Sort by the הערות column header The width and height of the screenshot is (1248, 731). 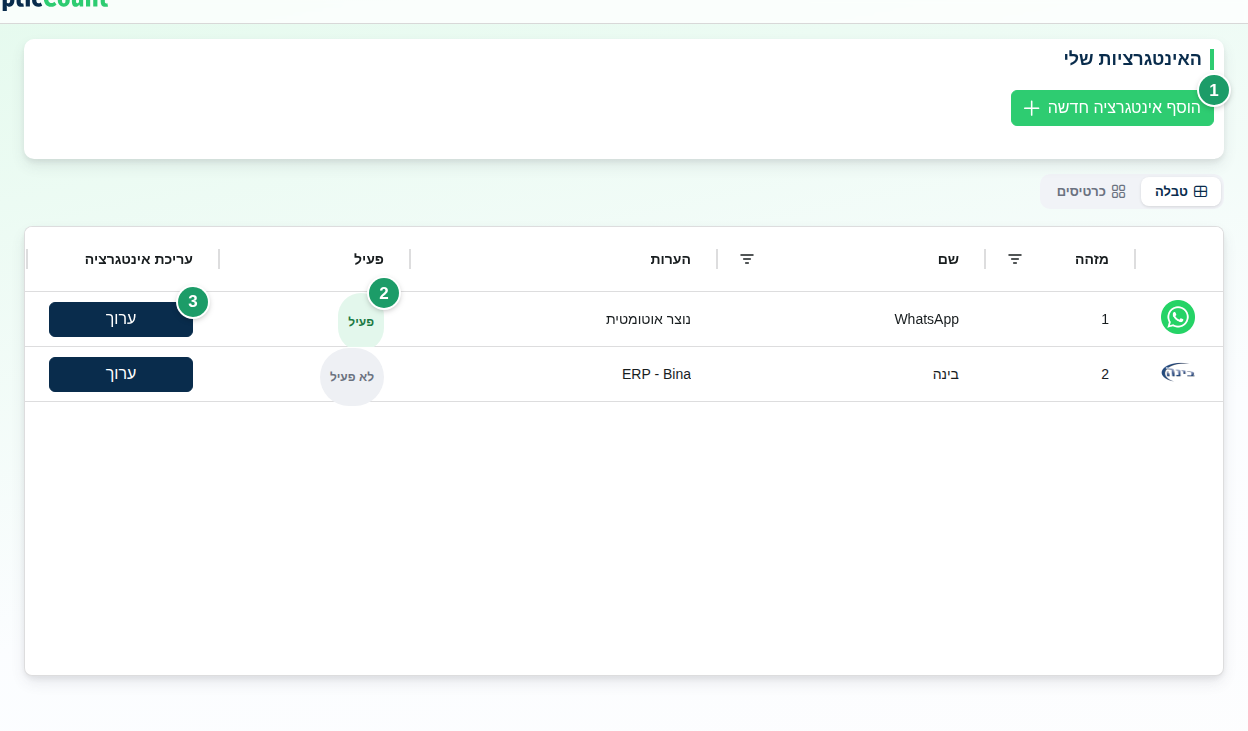tap(670, 259)
